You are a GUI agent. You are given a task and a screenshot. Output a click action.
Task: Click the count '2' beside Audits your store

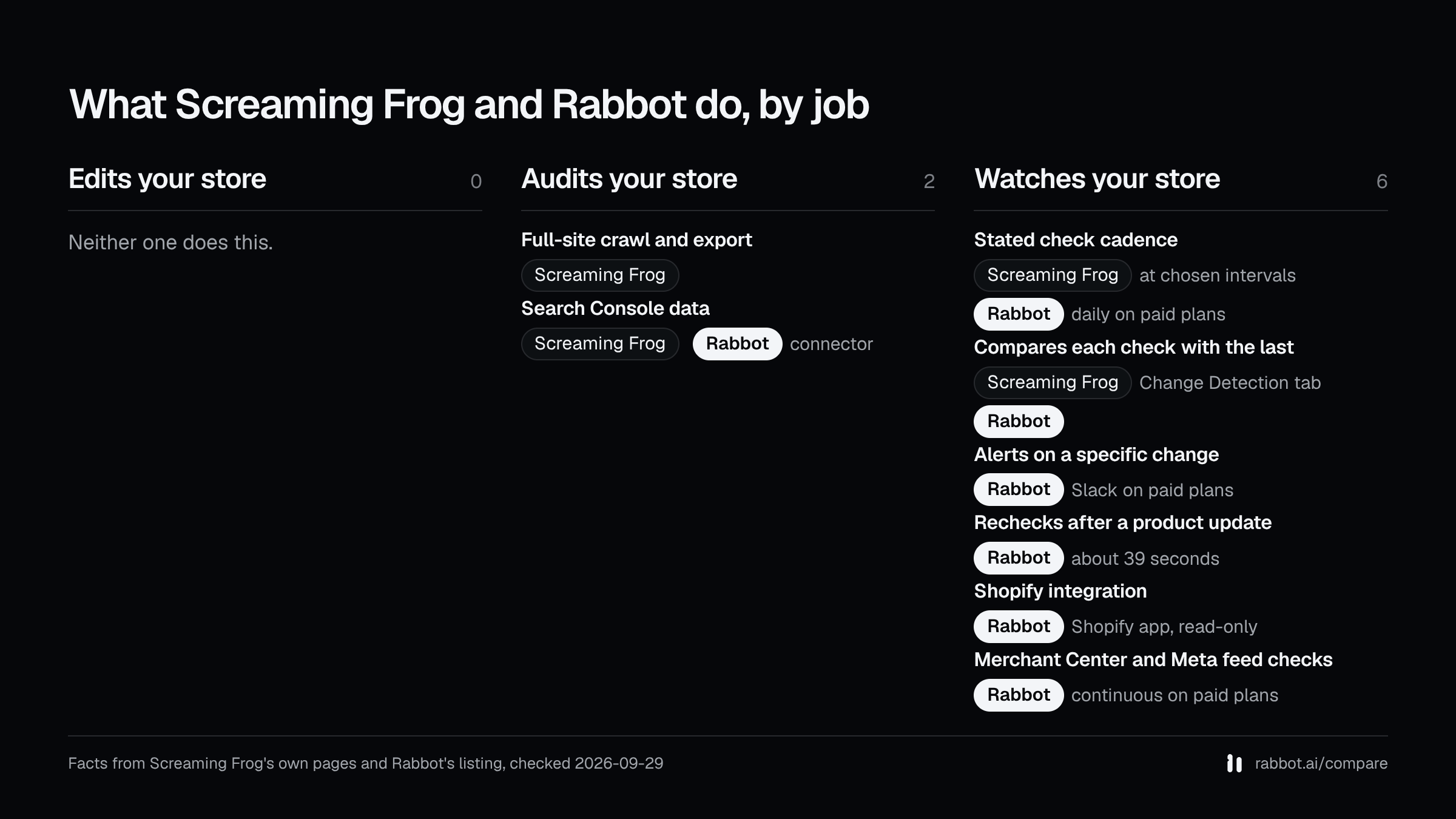[x=929, y=181]
